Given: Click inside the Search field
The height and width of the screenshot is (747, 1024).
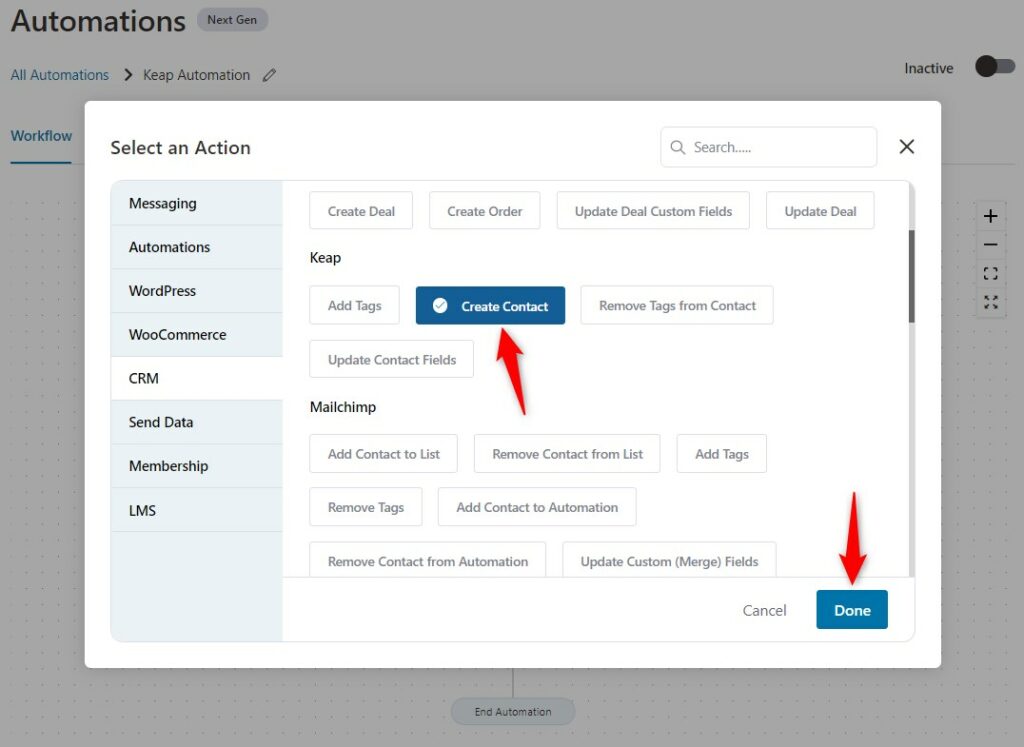Looking at the screenshot, I should click(768, 148).
